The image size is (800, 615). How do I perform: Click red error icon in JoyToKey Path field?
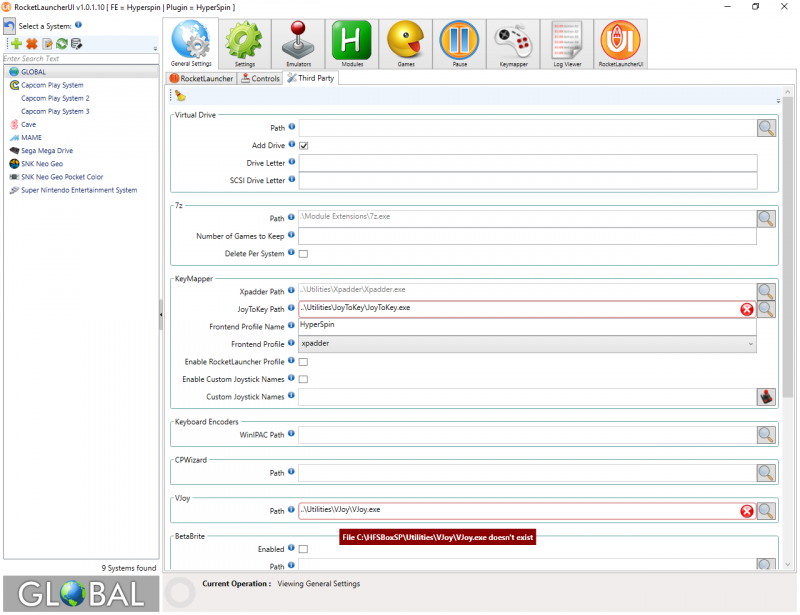point(747,309)
